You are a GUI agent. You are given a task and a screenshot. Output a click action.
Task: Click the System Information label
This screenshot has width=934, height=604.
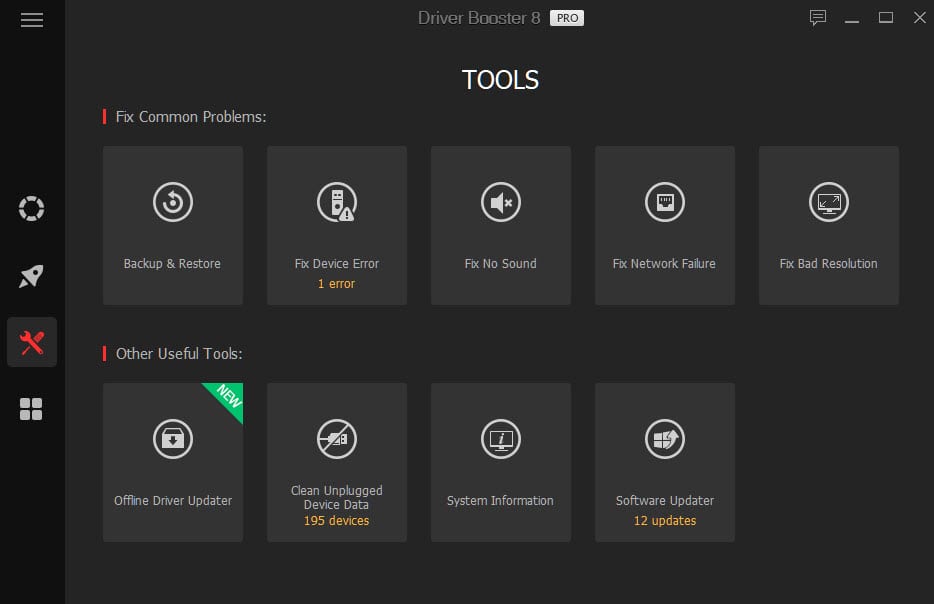click(x=500, y=500)
